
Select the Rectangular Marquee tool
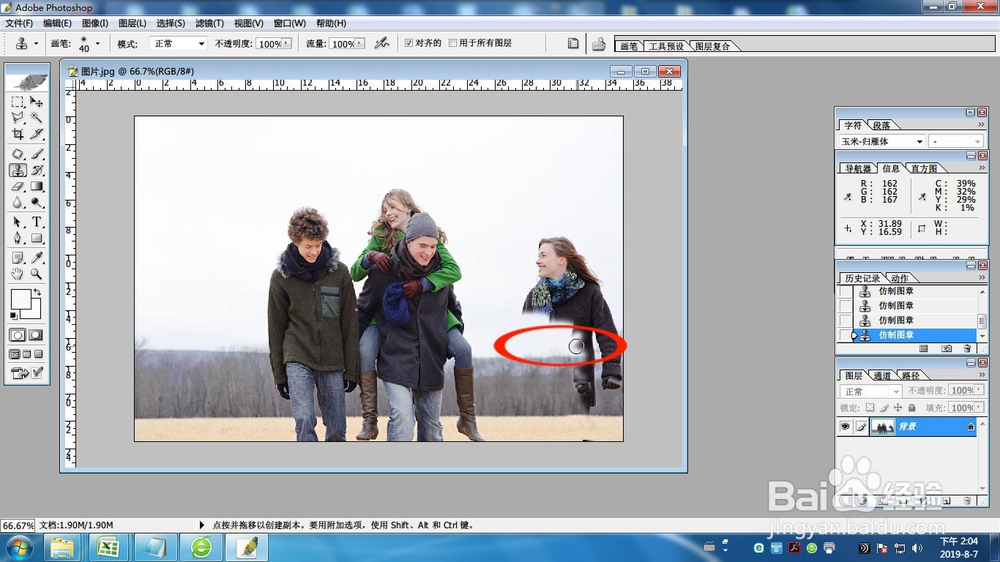coord(18,102)
